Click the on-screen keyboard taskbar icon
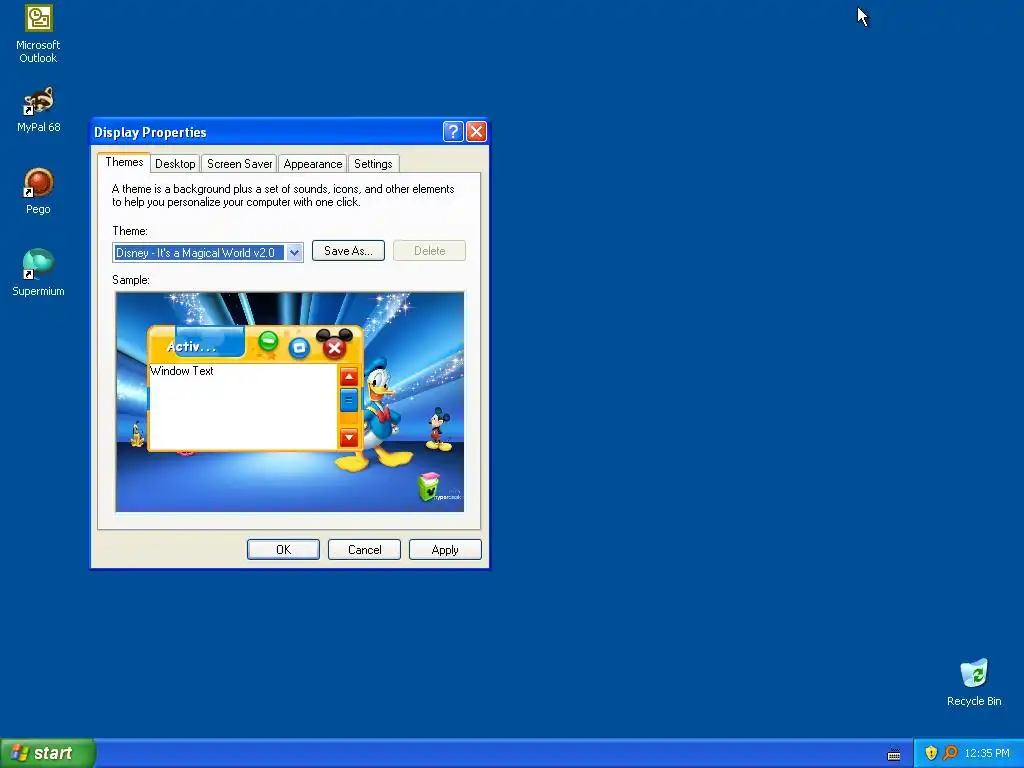Image resolution: width=1024 pixels, height=768 pixels. 894,754
